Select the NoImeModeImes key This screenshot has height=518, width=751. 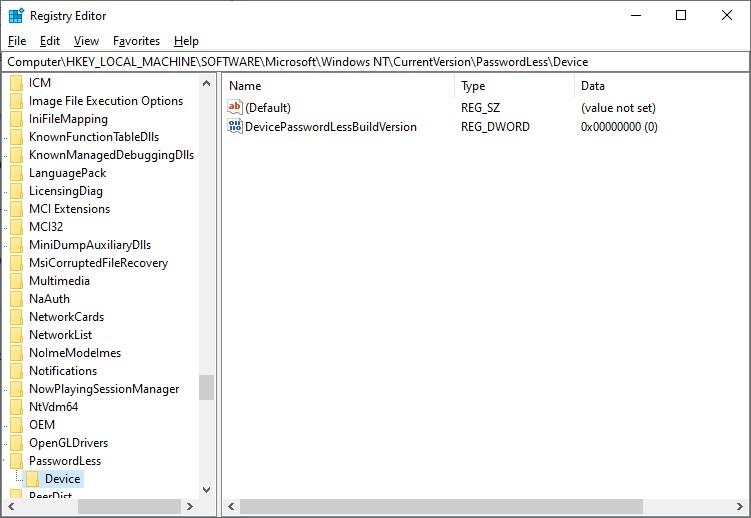[75, 353]
